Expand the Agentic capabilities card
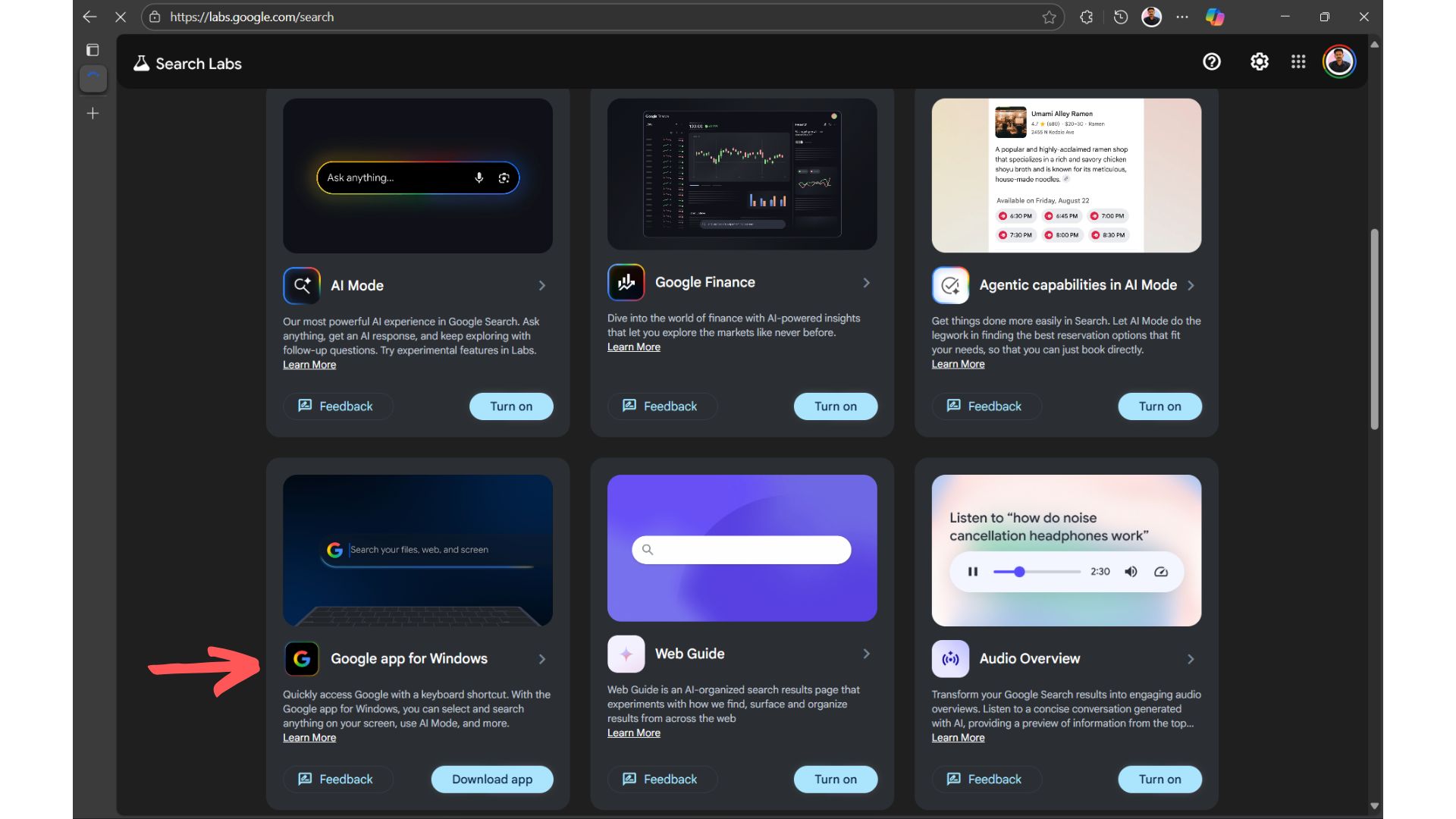 point(1191,286)
